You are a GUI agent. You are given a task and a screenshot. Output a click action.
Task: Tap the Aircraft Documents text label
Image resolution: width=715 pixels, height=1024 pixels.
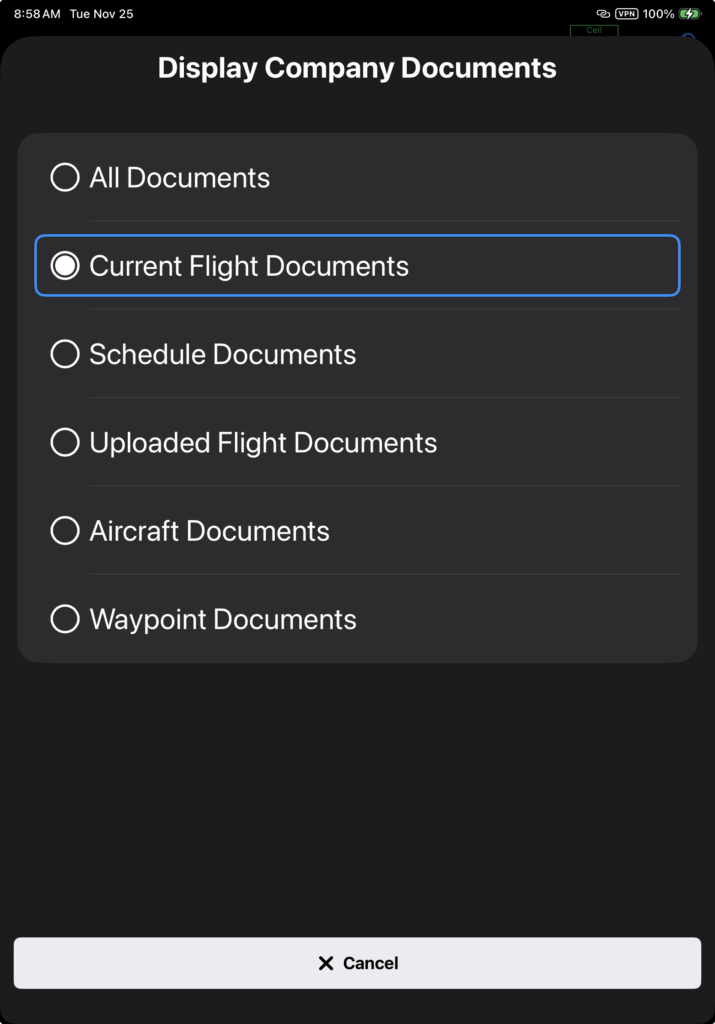210,531
